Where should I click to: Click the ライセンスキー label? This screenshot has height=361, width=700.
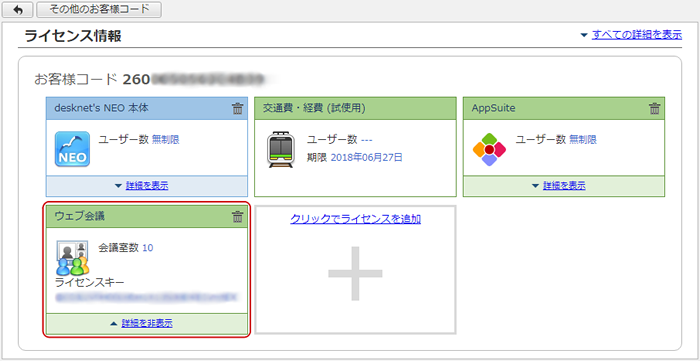90,282
